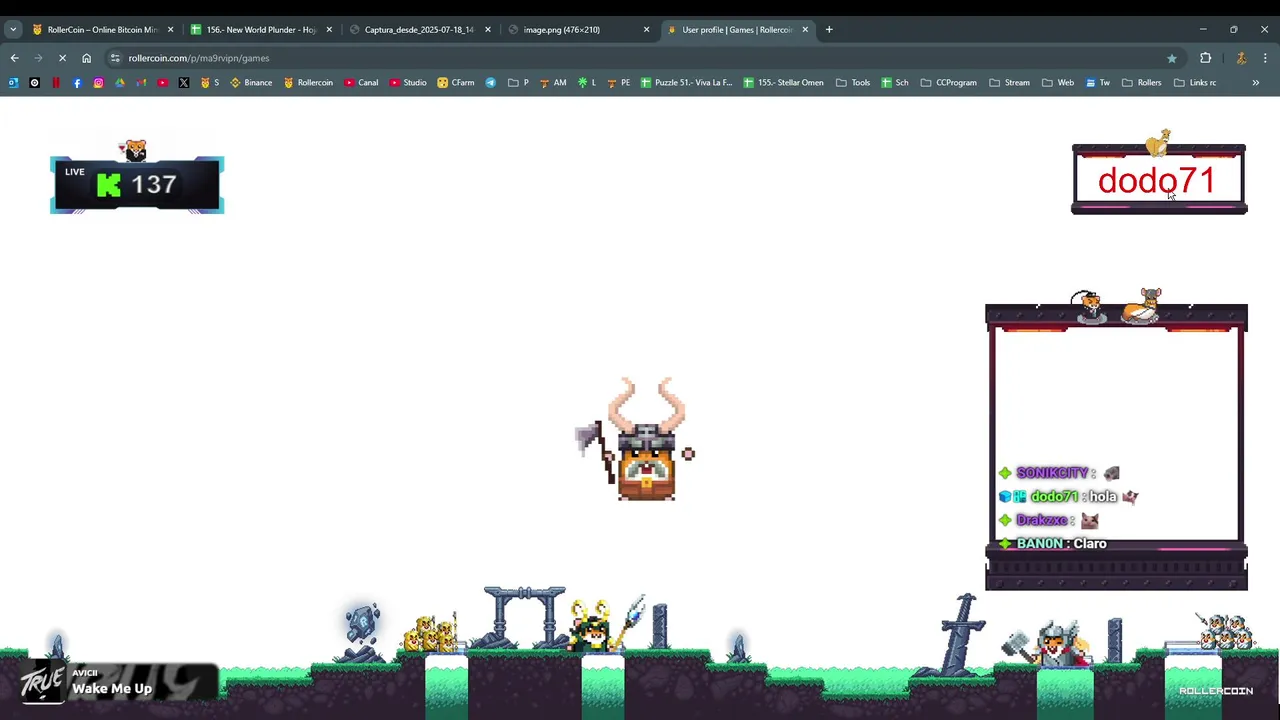The width and height of the screenshot is (1280, 720).
Task: Expand the Links rc bookmark folder
Action: (x=1195, y=83)
